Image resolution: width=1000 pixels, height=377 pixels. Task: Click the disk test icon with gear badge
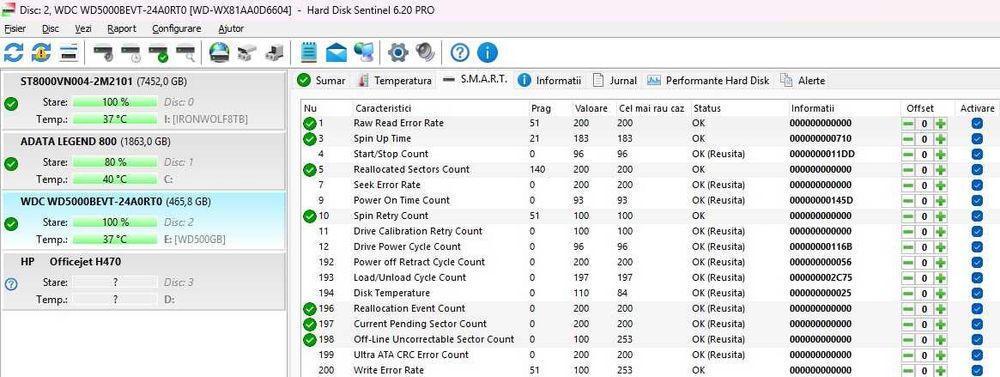103,52
